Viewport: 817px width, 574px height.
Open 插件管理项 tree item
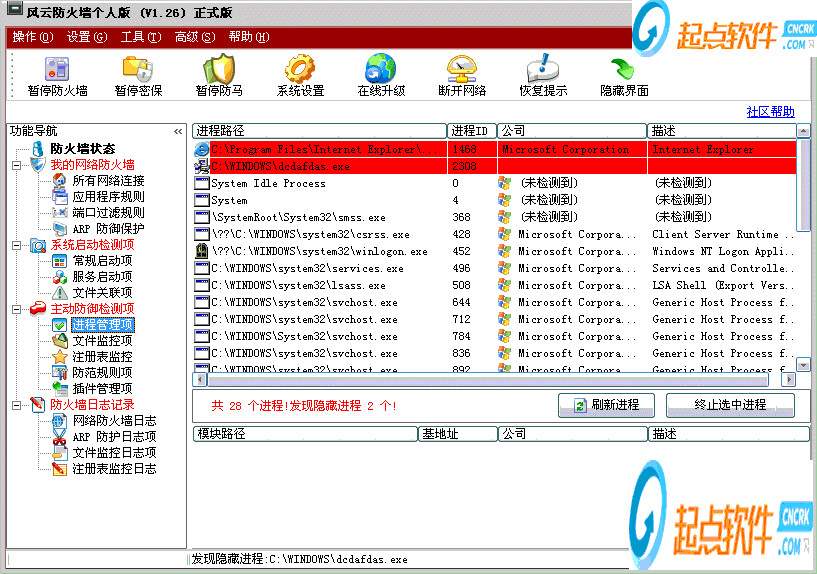point(102,389)
